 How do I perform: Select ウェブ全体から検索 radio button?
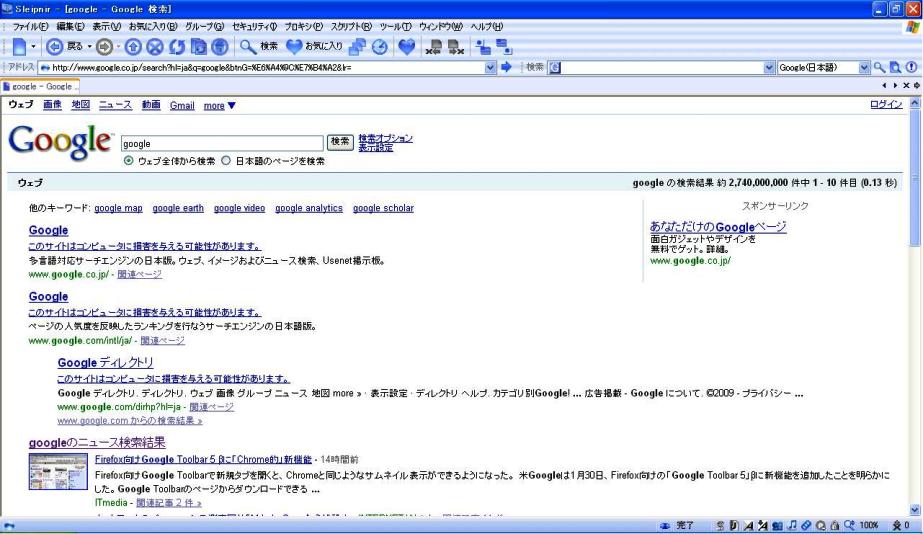click(128, 161)
